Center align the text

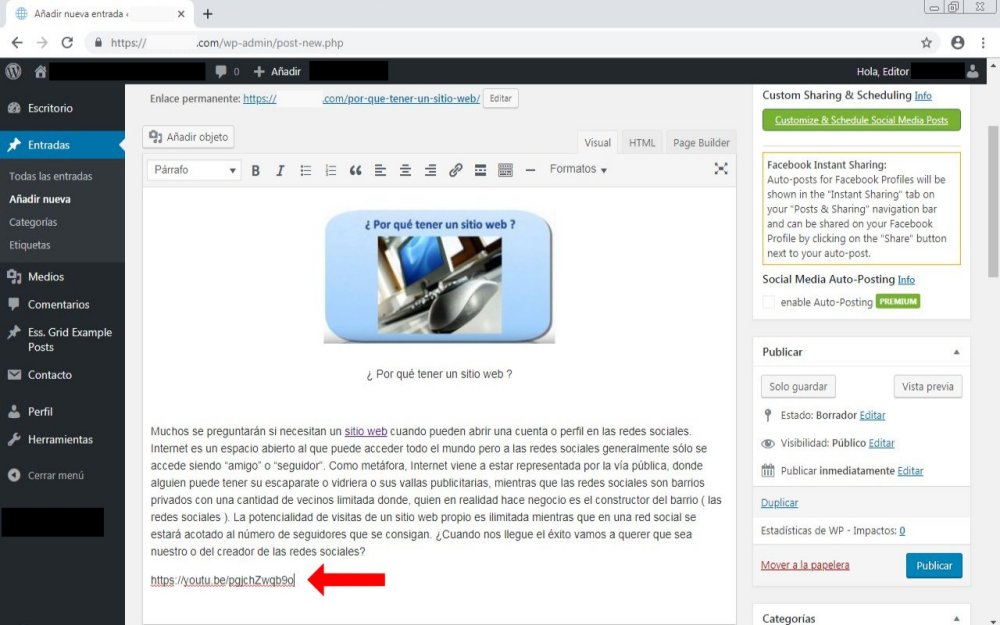pos(405,170)
